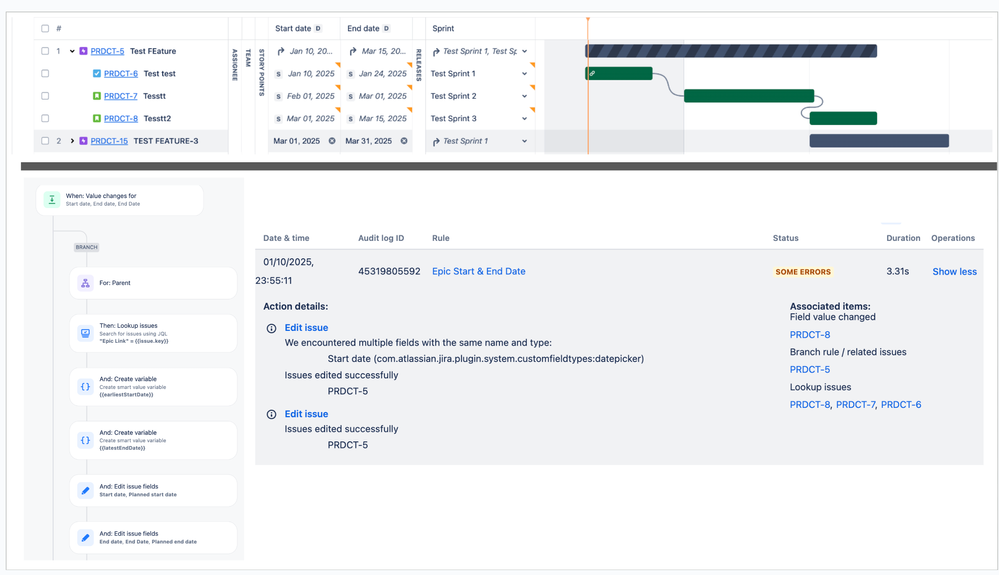The width and height of the screenshot is (999, 575).
Task: Click the sprint rollup arrow in PRDCT-5 row
Action: tap(436, 51)
